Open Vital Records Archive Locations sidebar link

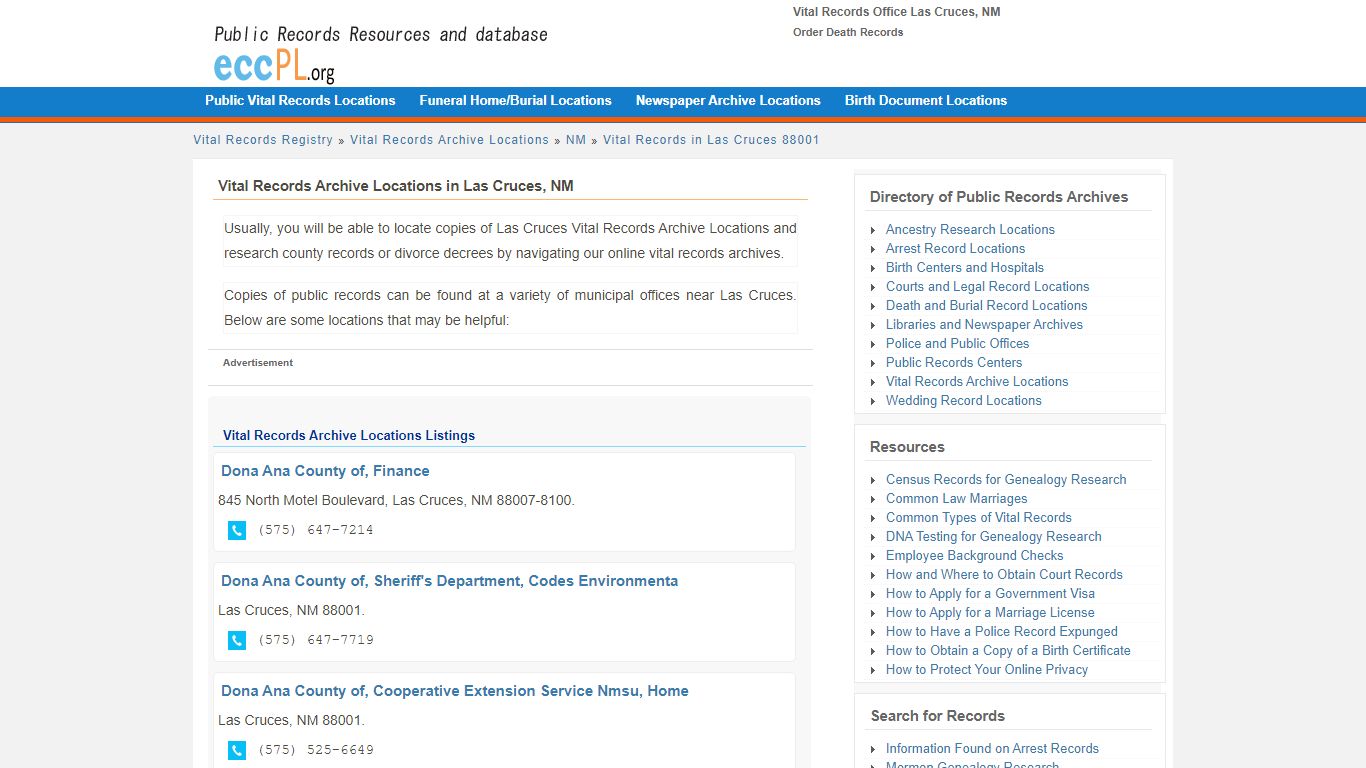[977, 381]
